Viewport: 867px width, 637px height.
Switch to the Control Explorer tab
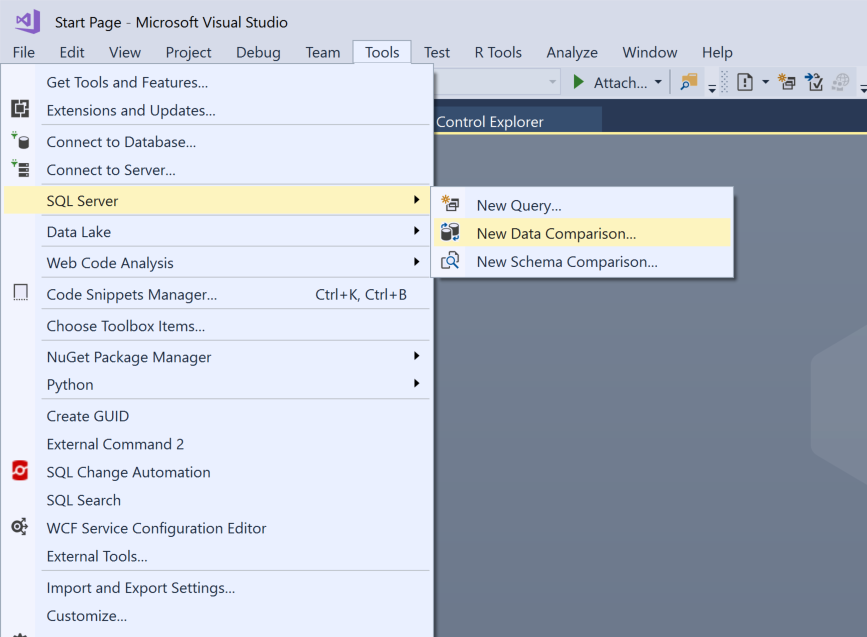(x=490, y=122)
